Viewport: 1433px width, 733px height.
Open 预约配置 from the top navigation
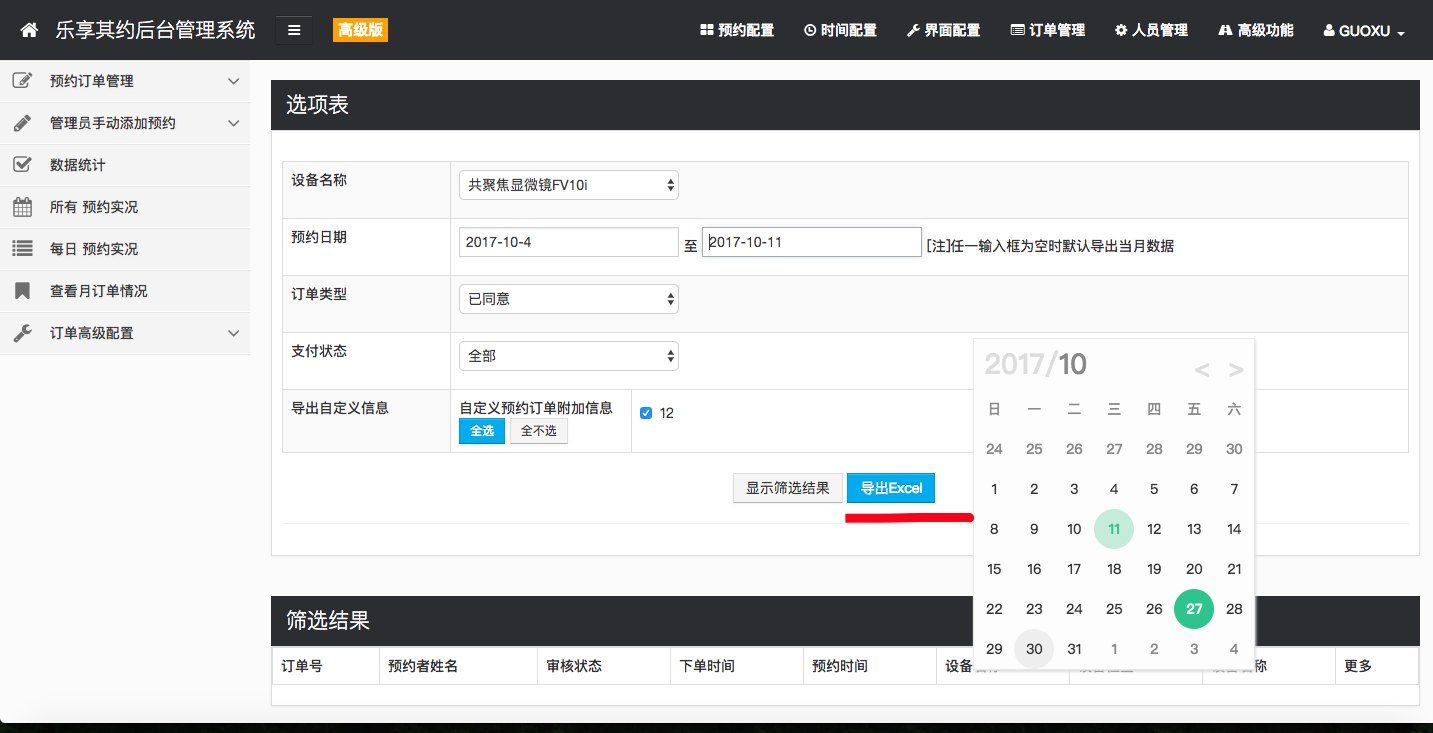pyautogui.click(x=737, y=30)
